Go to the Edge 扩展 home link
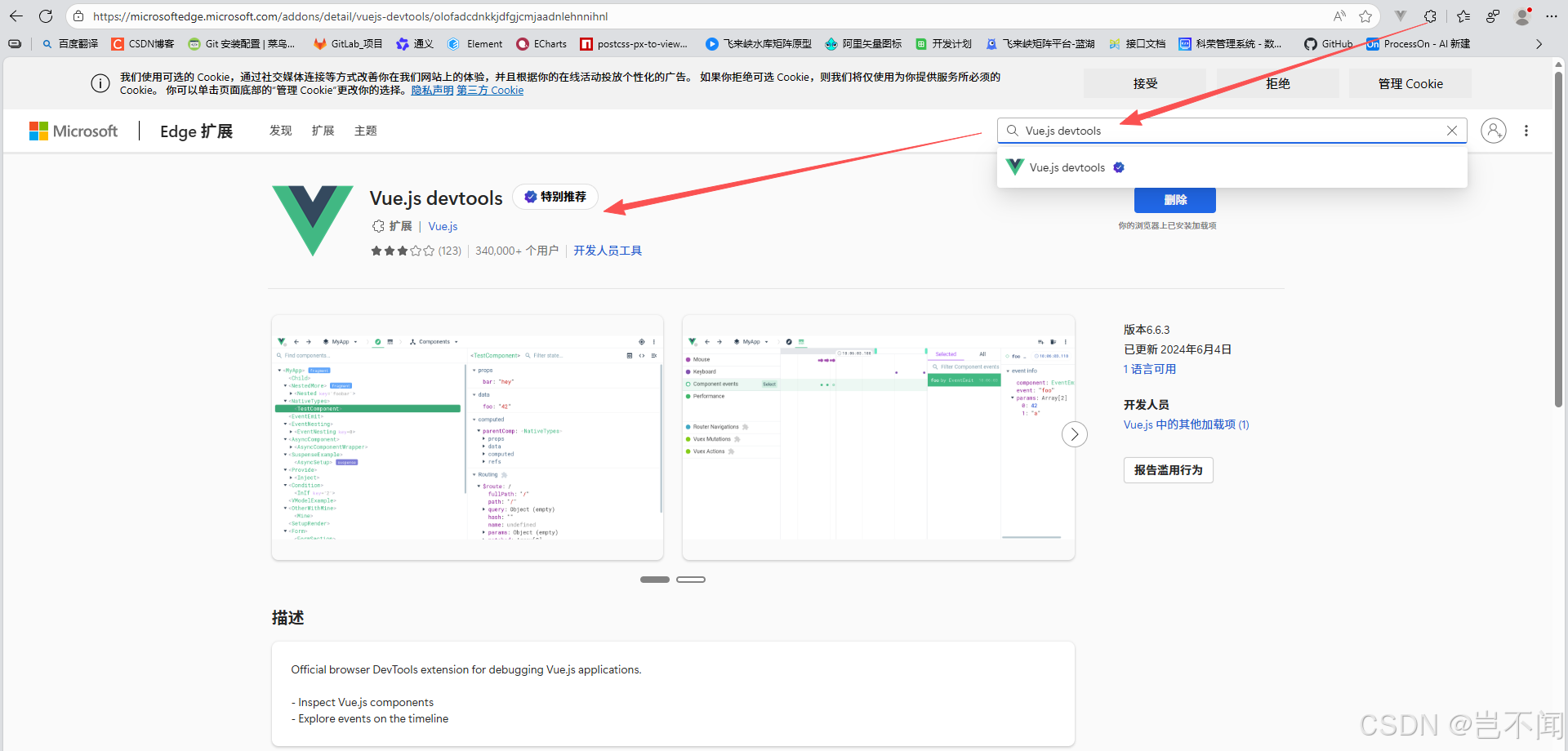 (x=196, y=131)
